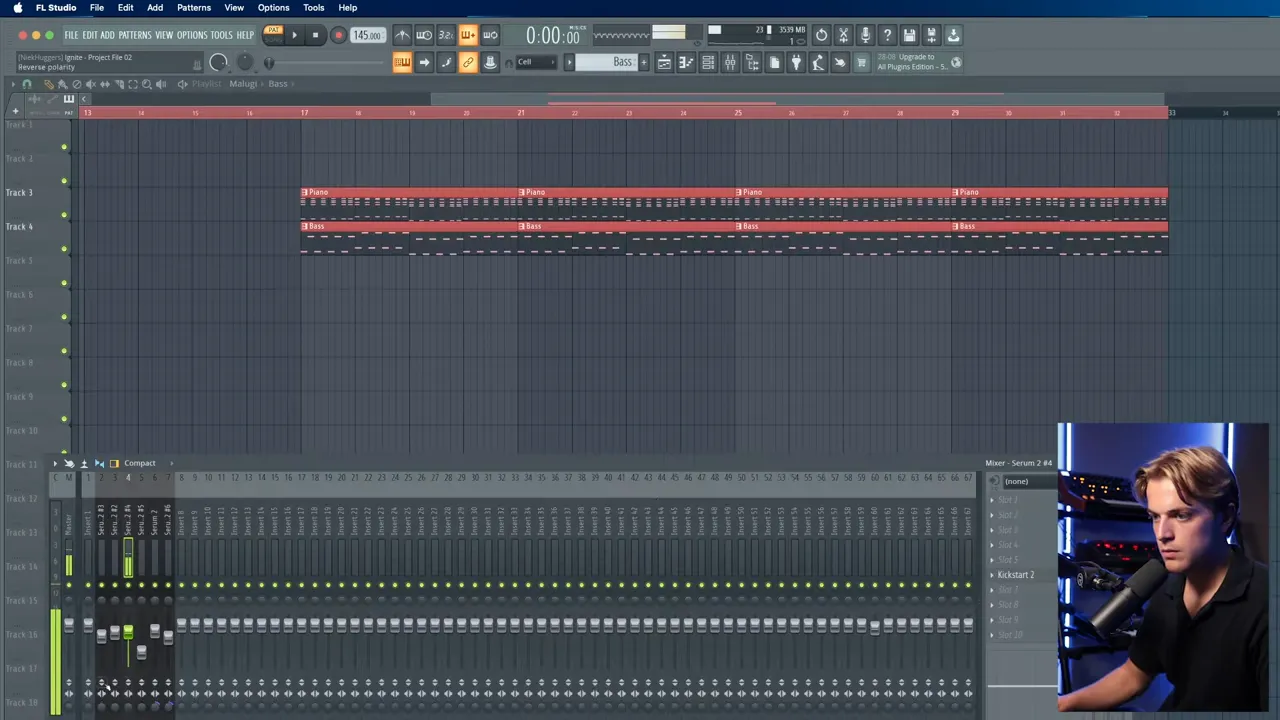Mute the Master mixer track green light

click(68, 585)
